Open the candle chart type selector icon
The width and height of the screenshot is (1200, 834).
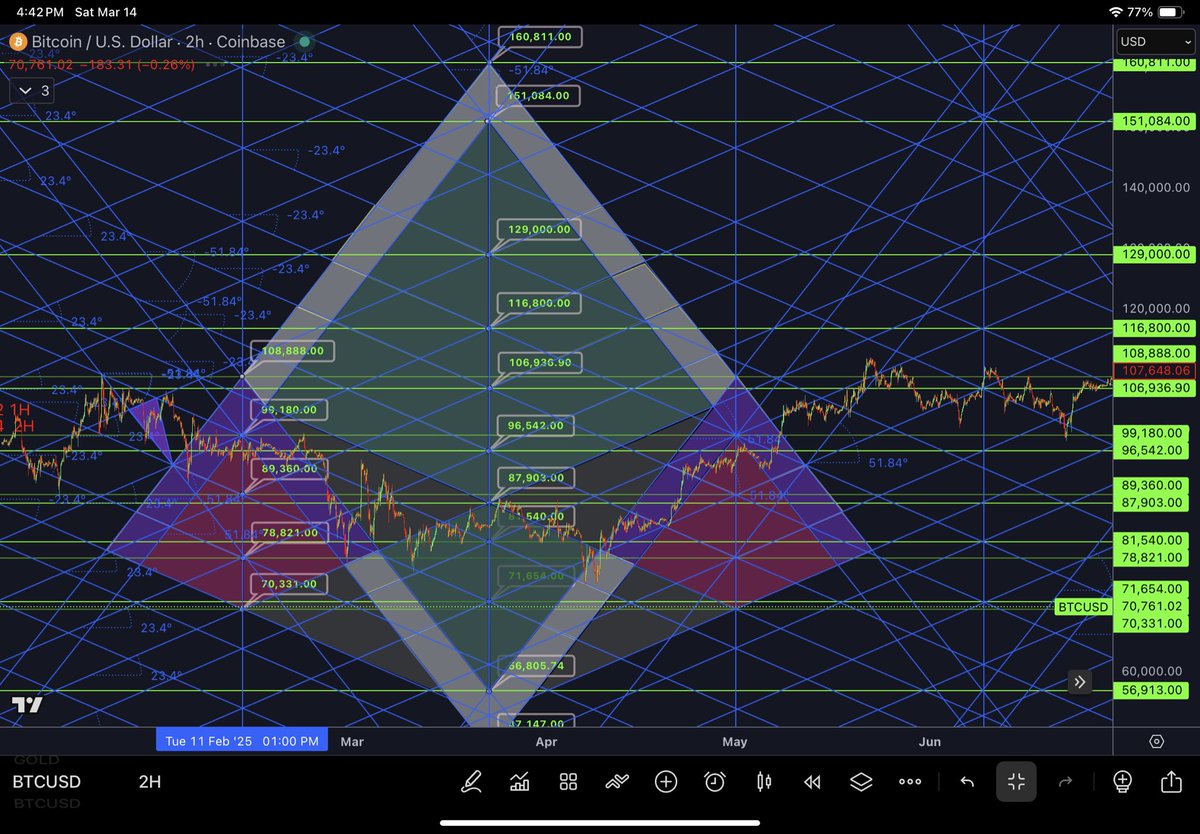[x=763, y=782]
